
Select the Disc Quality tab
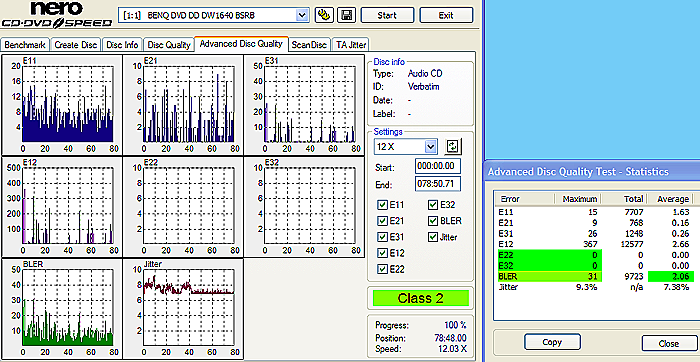169,45
